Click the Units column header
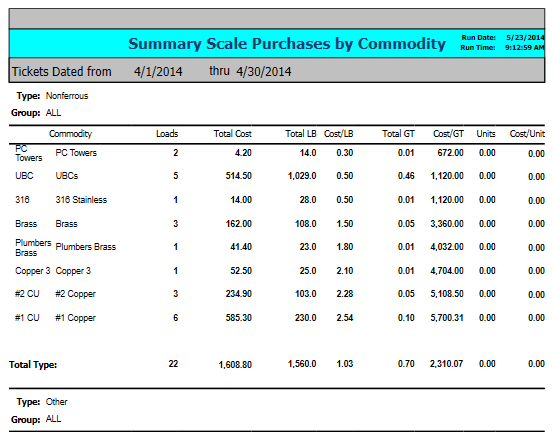 click(x=486, y=134)
